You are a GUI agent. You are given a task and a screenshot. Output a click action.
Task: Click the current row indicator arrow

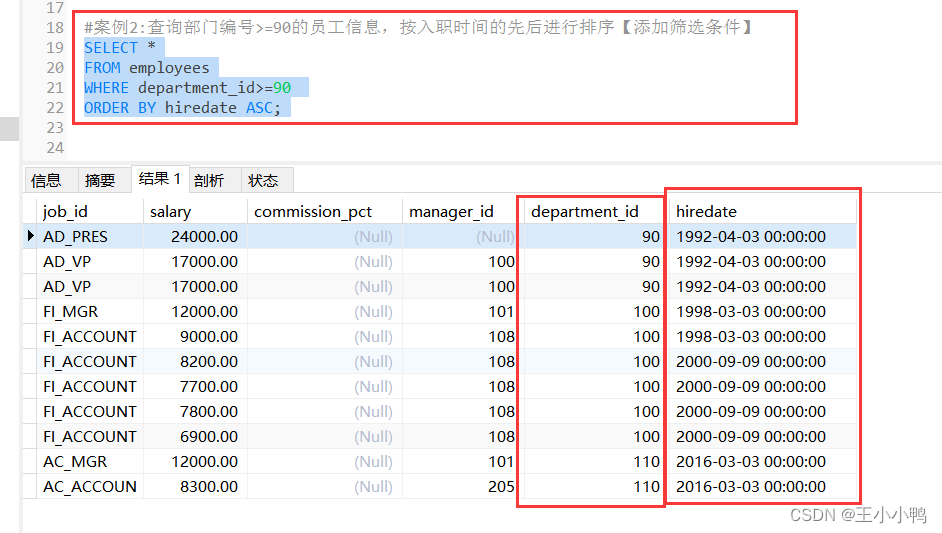tap(30, 236)
